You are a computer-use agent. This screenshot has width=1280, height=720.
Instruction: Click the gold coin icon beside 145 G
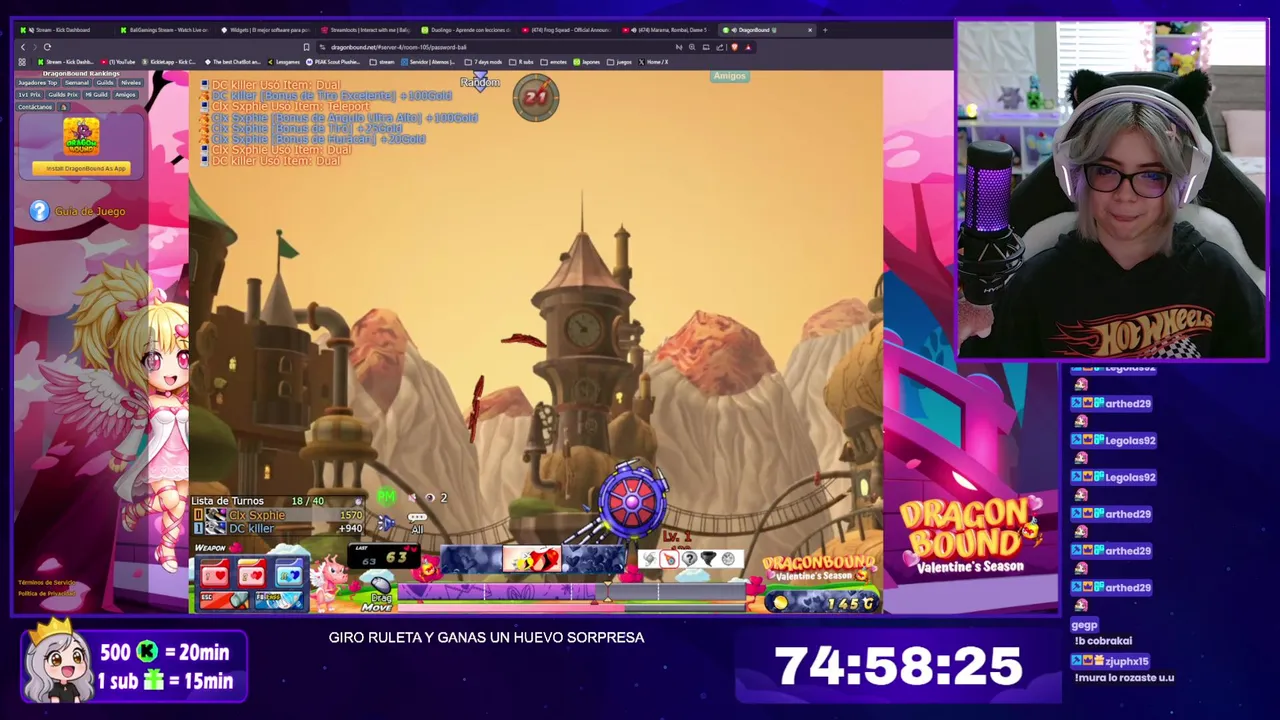[780, 602]
